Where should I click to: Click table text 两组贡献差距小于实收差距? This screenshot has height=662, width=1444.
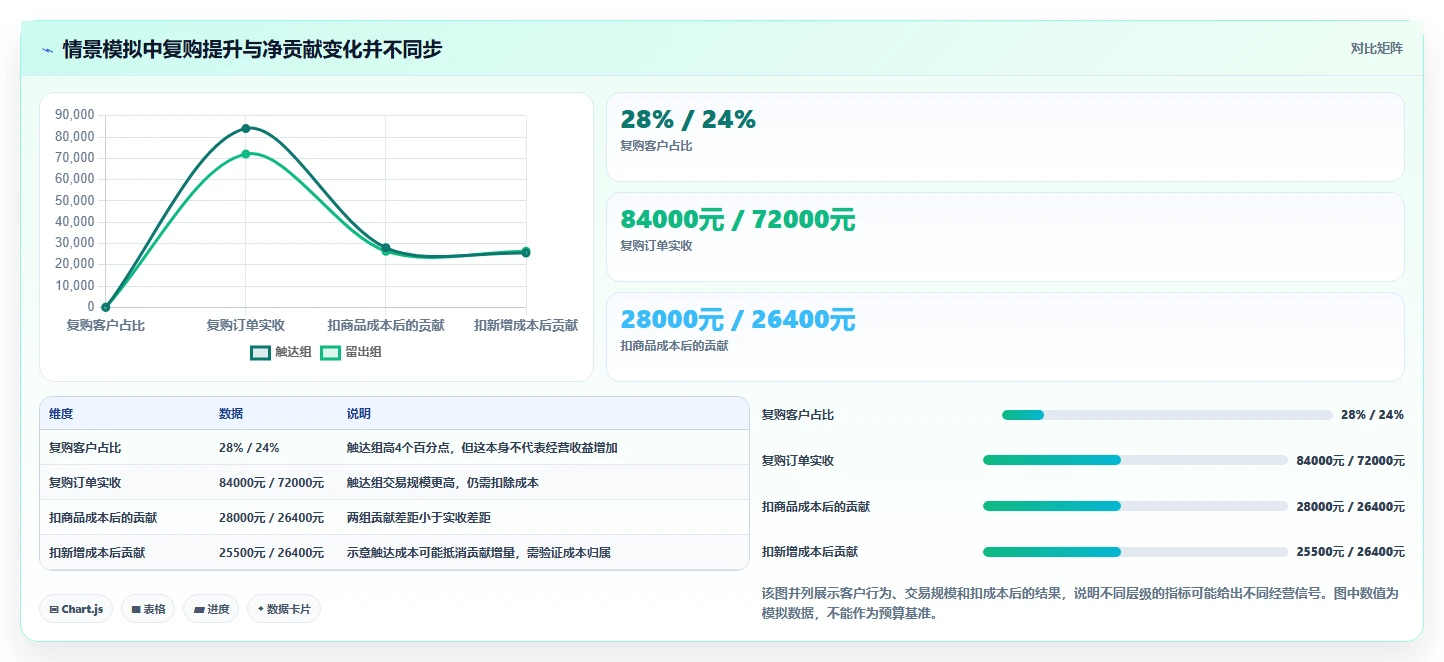click(x=419, y=518)
